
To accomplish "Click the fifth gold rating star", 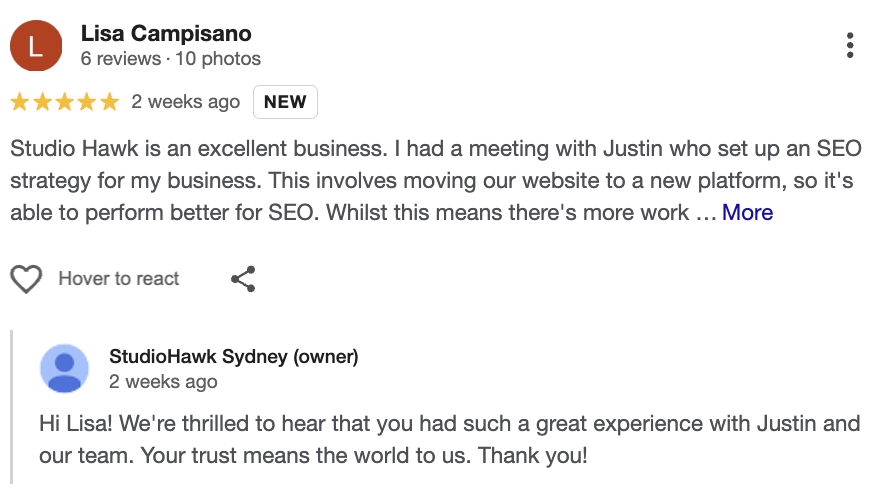I will [108, 102].
